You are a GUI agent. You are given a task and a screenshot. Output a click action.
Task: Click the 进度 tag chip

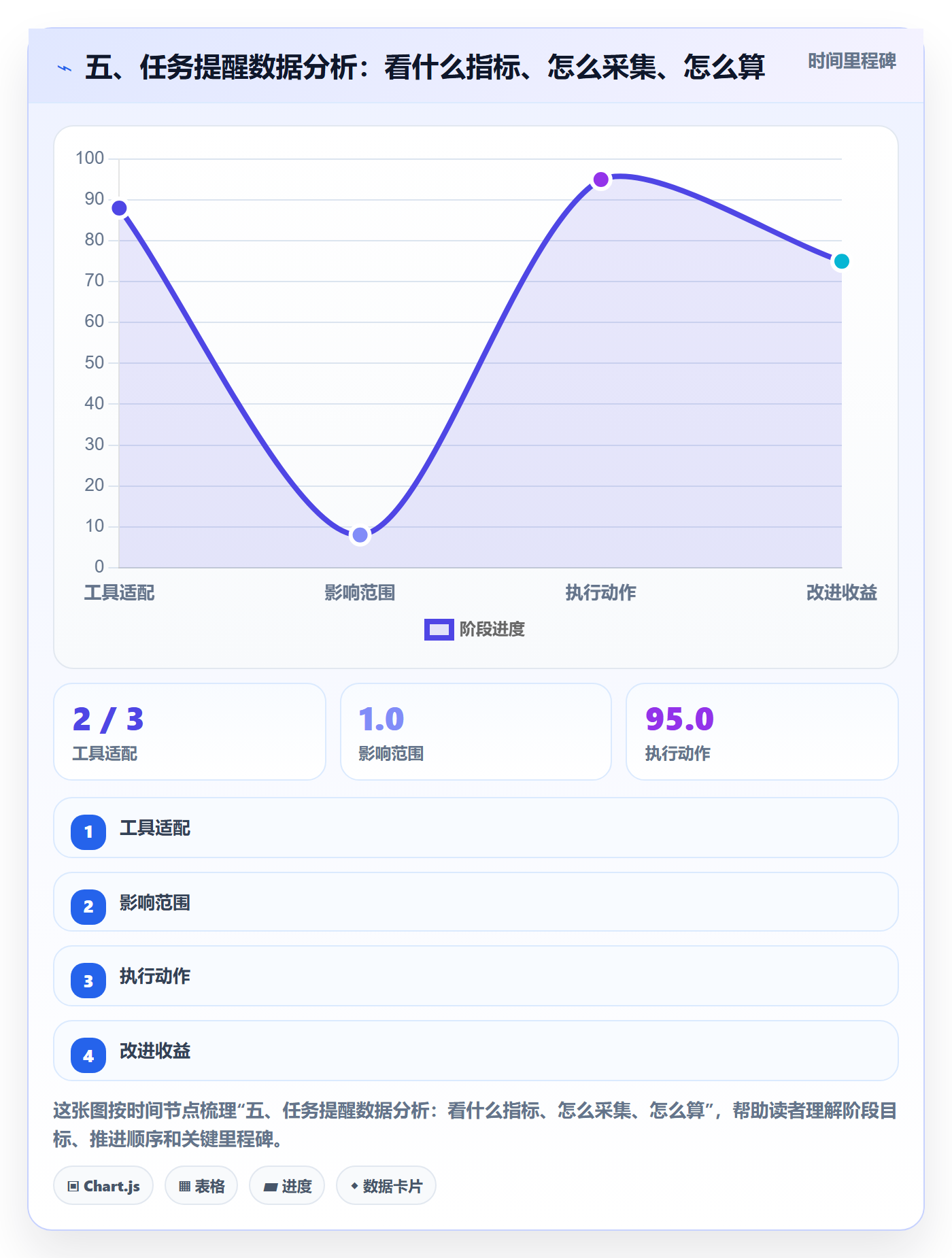coord(287,1185)
